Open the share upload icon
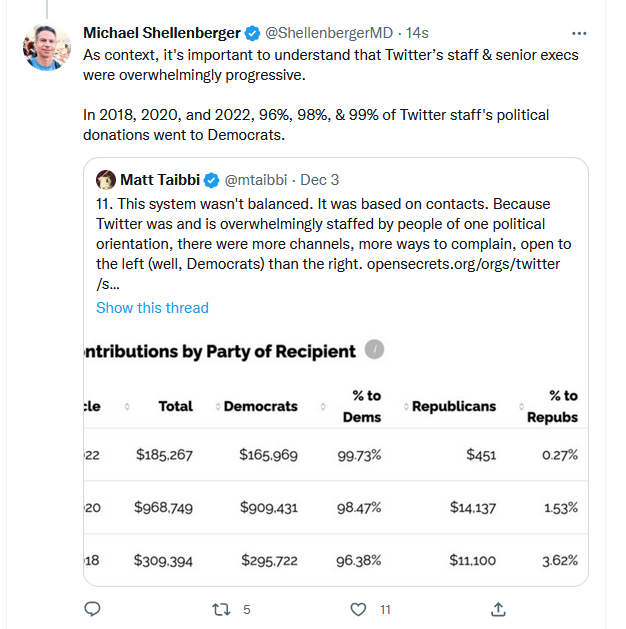The height and width of the screenshot is (629, 626). (x=498, y=609)
